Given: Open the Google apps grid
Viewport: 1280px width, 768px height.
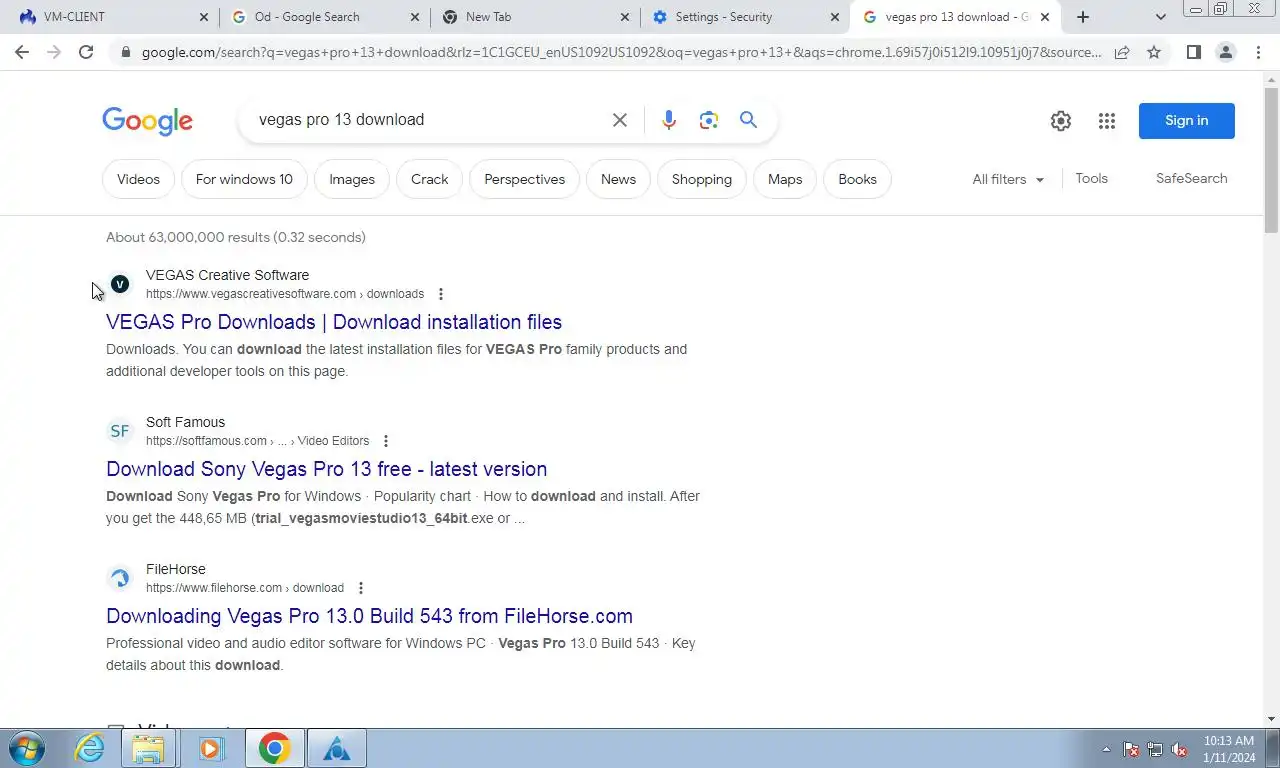Looking at the screenshot, I should coord(1106,121).
